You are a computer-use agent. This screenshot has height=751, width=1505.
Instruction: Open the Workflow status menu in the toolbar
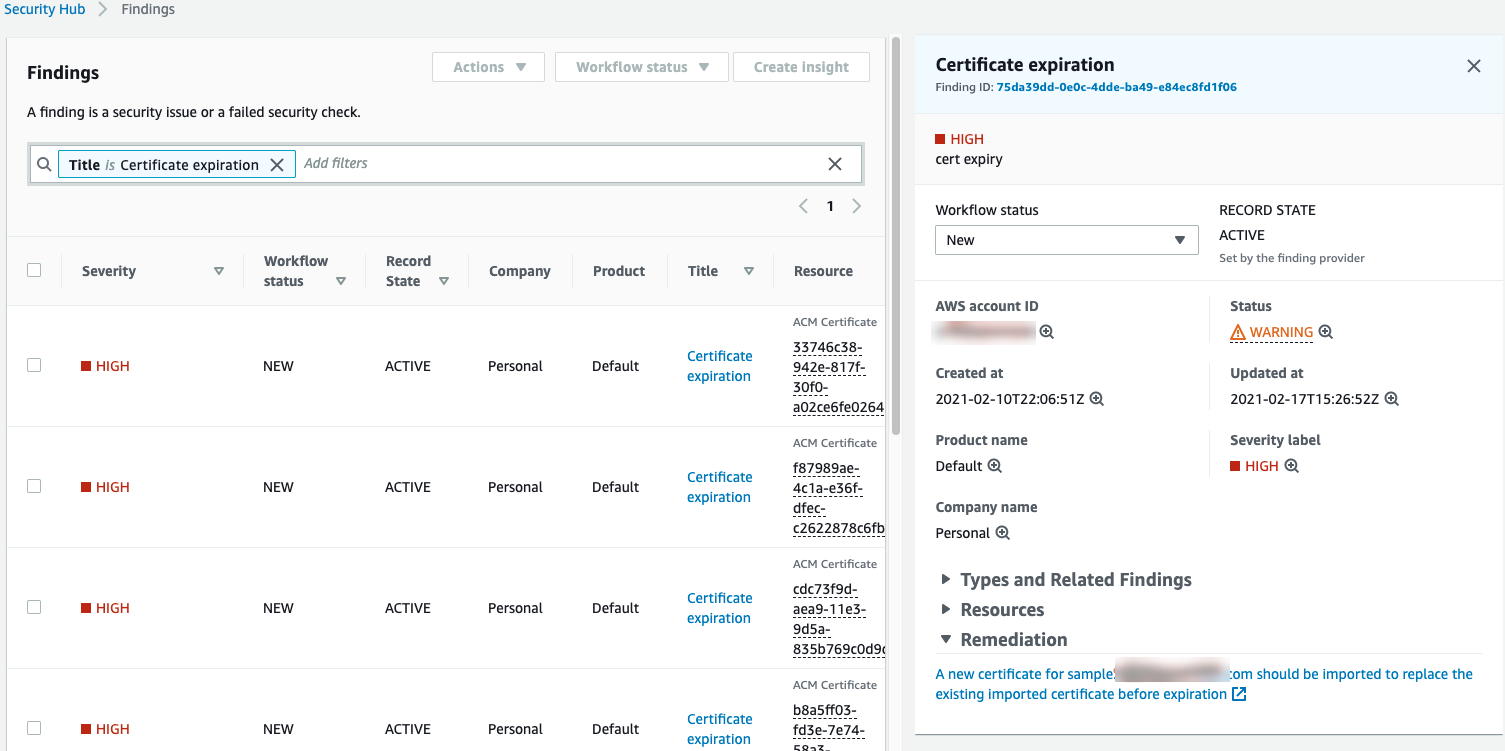(x=641, y=66)
